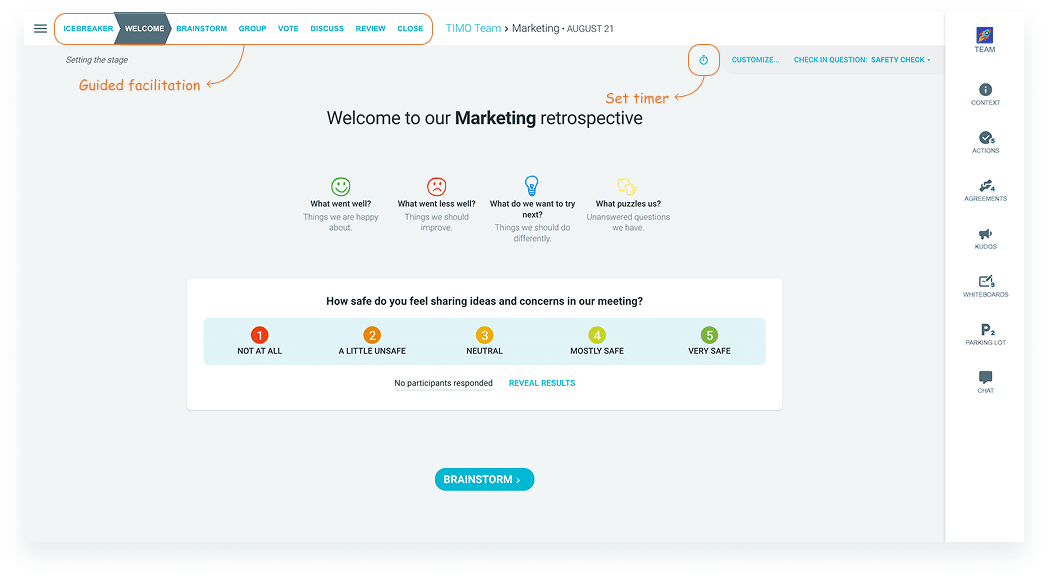Switch to the Discuss stage
Screen dimensions: 1048x578
point(327,29)
